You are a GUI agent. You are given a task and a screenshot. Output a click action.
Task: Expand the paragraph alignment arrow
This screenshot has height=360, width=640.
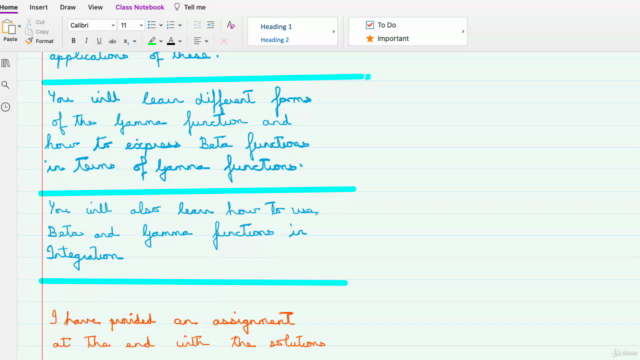pyautogui.click(x=207, y=41)
